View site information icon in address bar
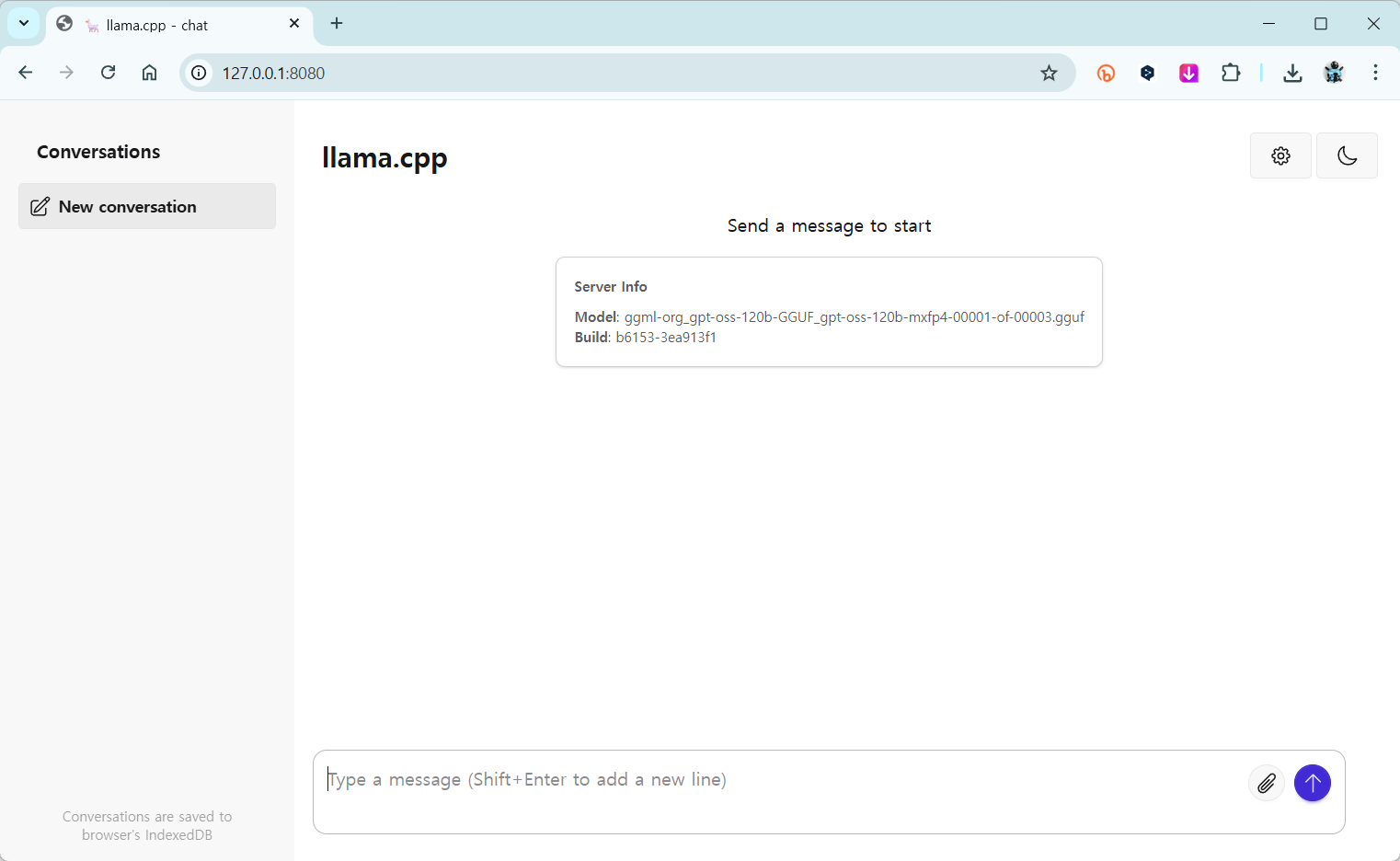 199,73
